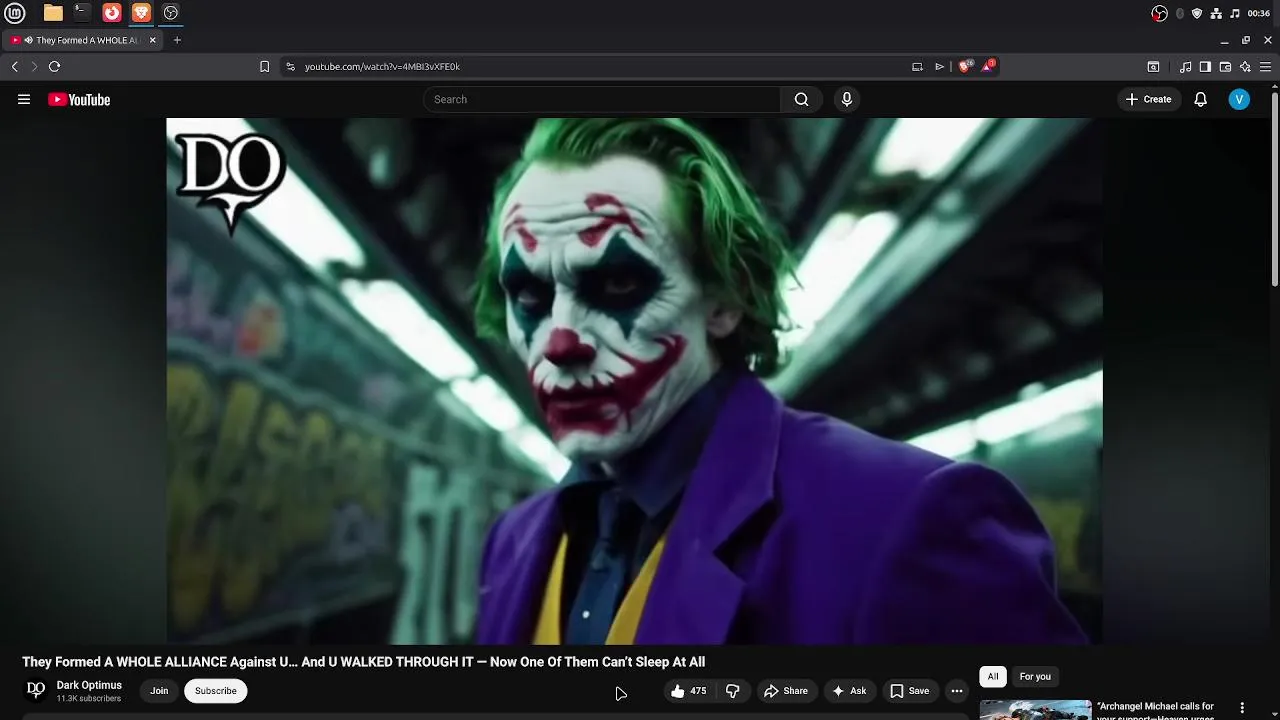The height and width of the screenshot is (720, 1280).
Task: Open the Archangel Michael suggested video thumbnail
Action: click(1035, 710)
